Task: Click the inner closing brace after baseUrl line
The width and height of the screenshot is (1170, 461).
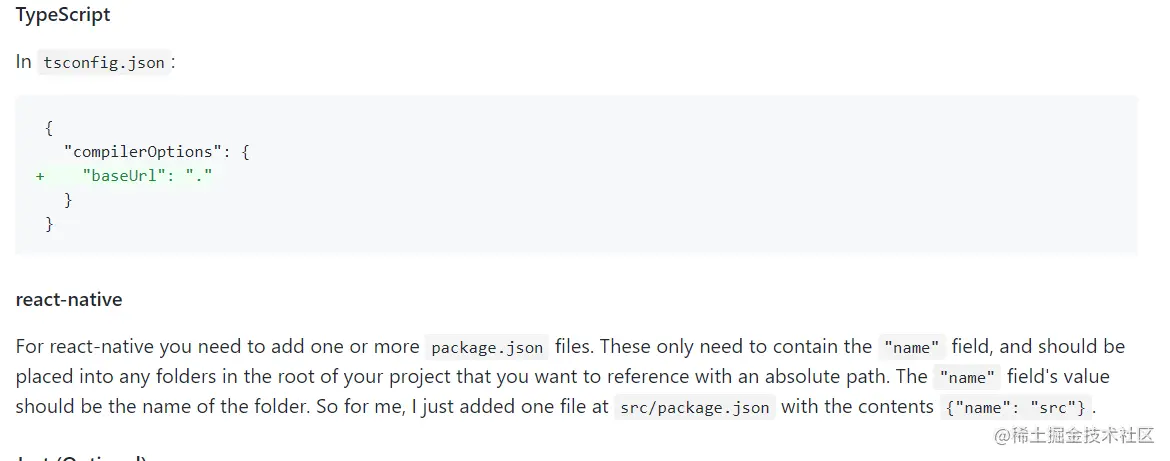Action: click(x=68, y=200)
